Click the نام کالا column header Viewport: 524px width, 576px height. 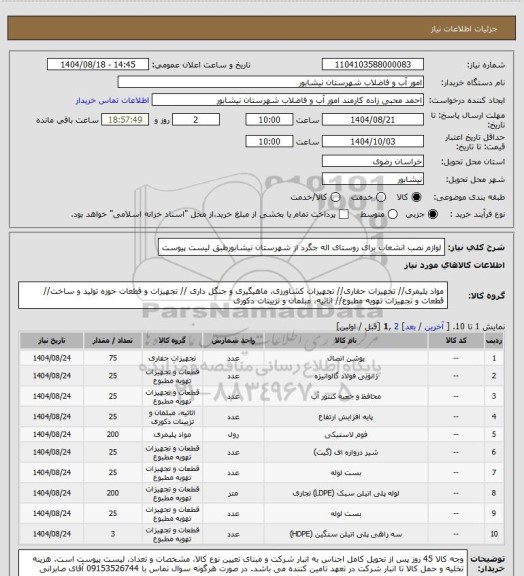point(346,341)
